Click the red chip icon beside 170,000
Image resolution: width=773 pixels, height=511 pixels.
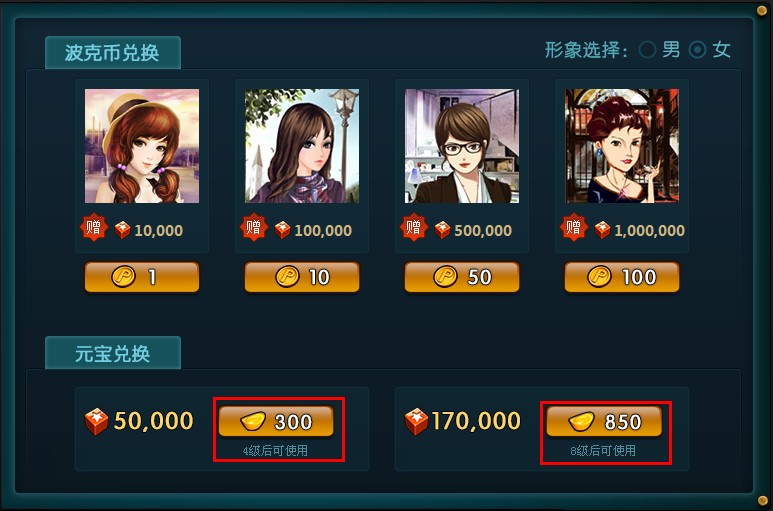[416, 421]
